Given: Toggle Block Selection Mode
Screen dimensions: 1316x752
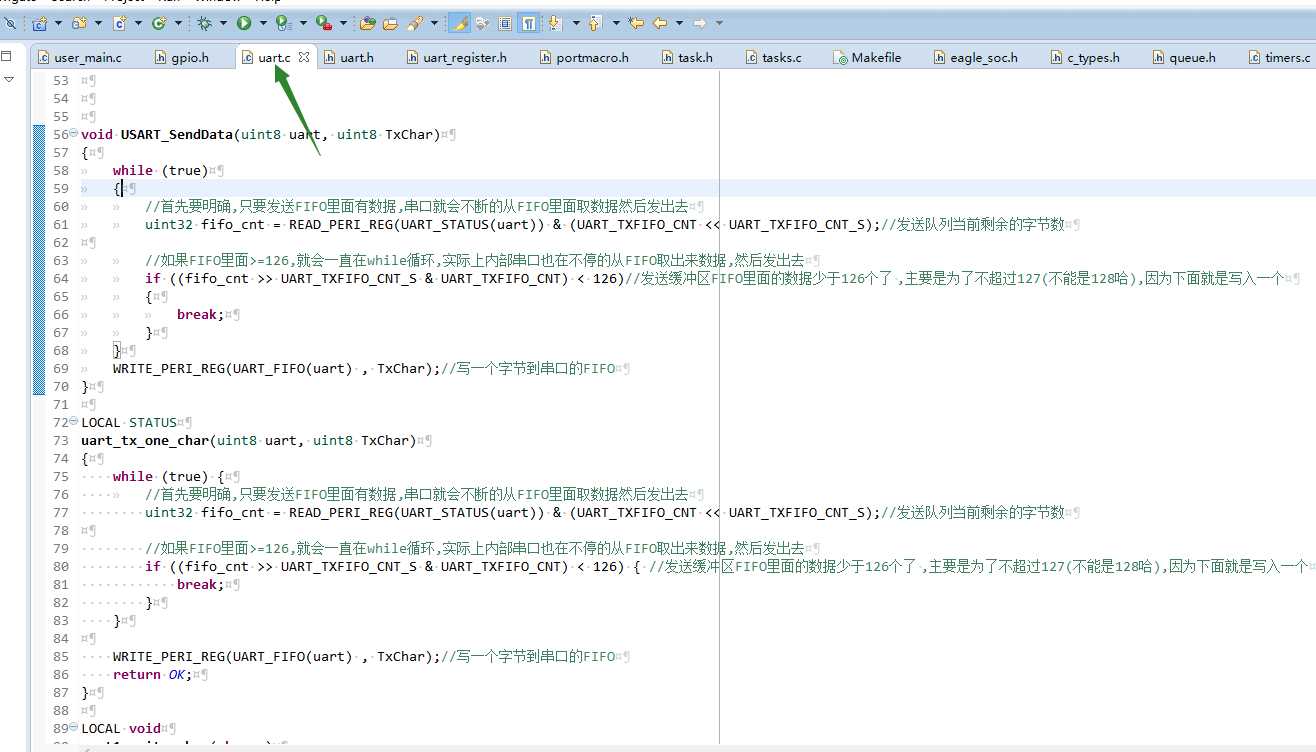Looking at the screenshot, I should click(x=505, y=22).
